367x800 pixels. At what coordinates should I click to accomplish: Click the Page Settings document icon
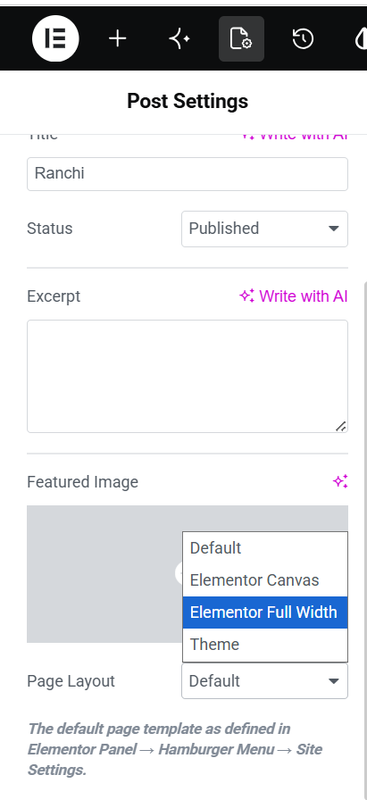click(x=241, y=39)
